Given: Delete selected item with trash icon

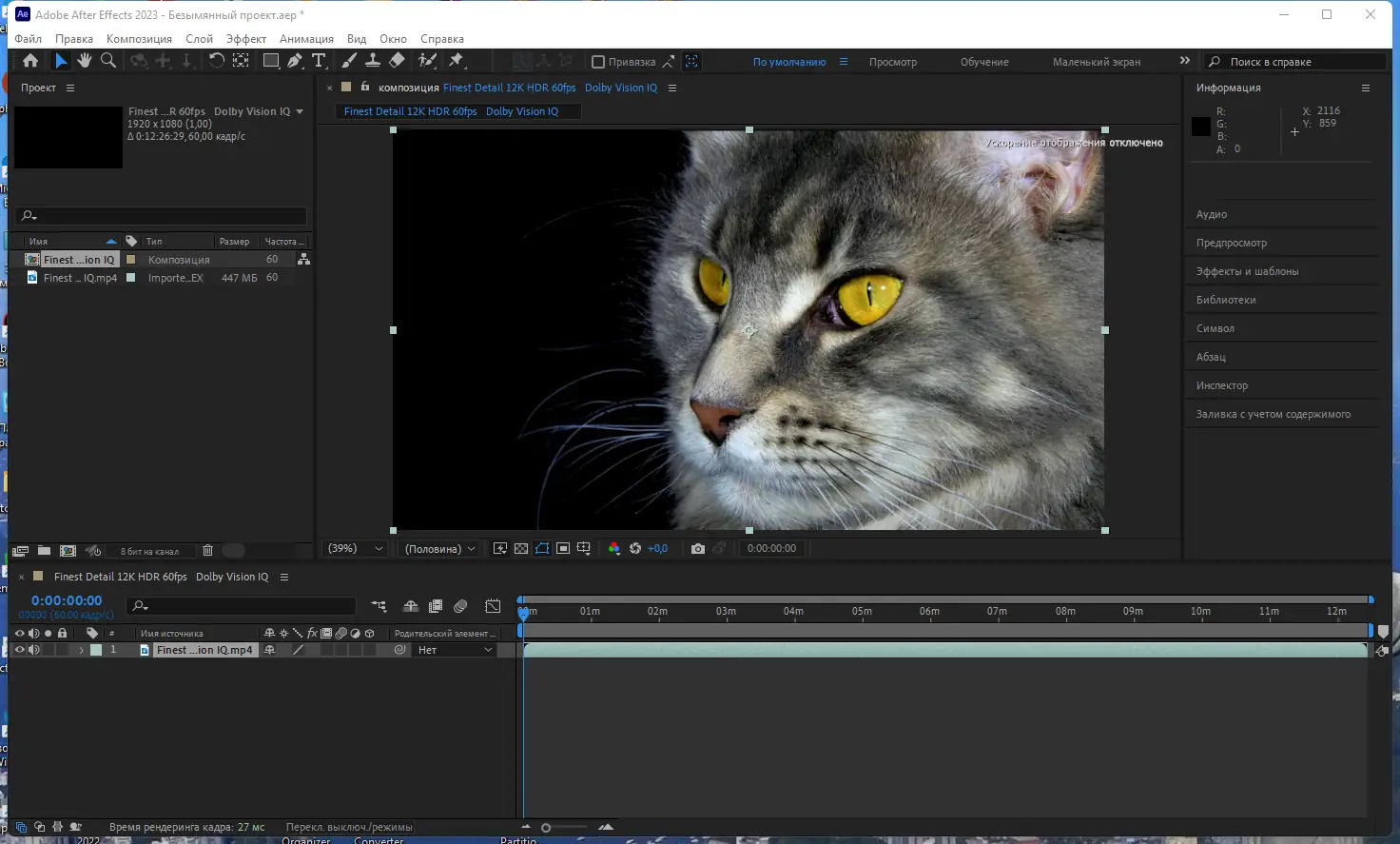Looking at the screenshot, I should [x=207, y=551].
